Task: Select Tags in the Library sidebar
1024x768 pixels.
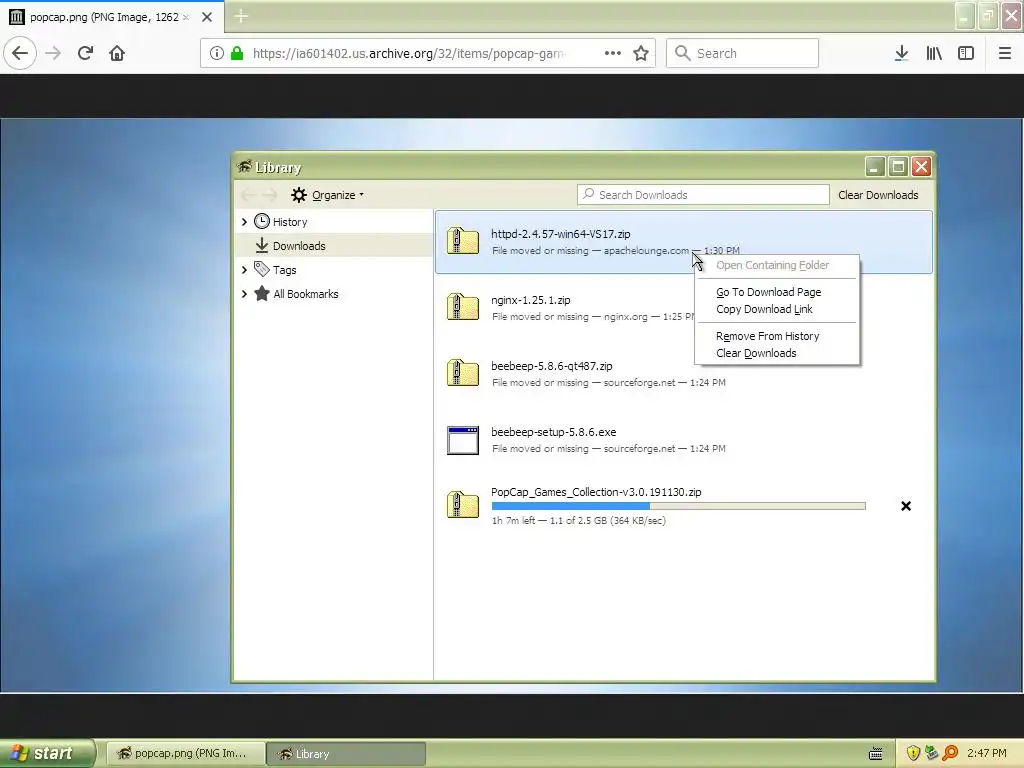Action: 284,270
